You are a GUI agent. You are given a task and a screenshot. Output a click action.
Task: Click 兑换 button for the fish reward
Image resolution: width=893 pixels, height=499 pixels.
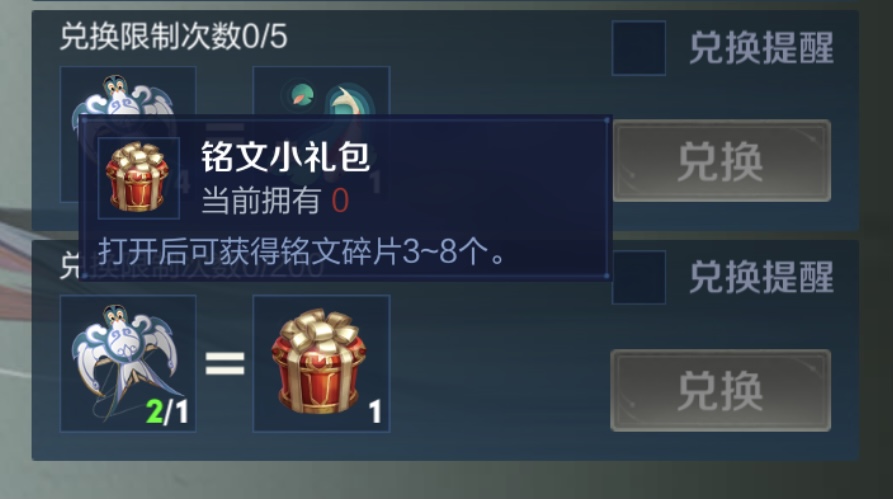tap(721, 161)
